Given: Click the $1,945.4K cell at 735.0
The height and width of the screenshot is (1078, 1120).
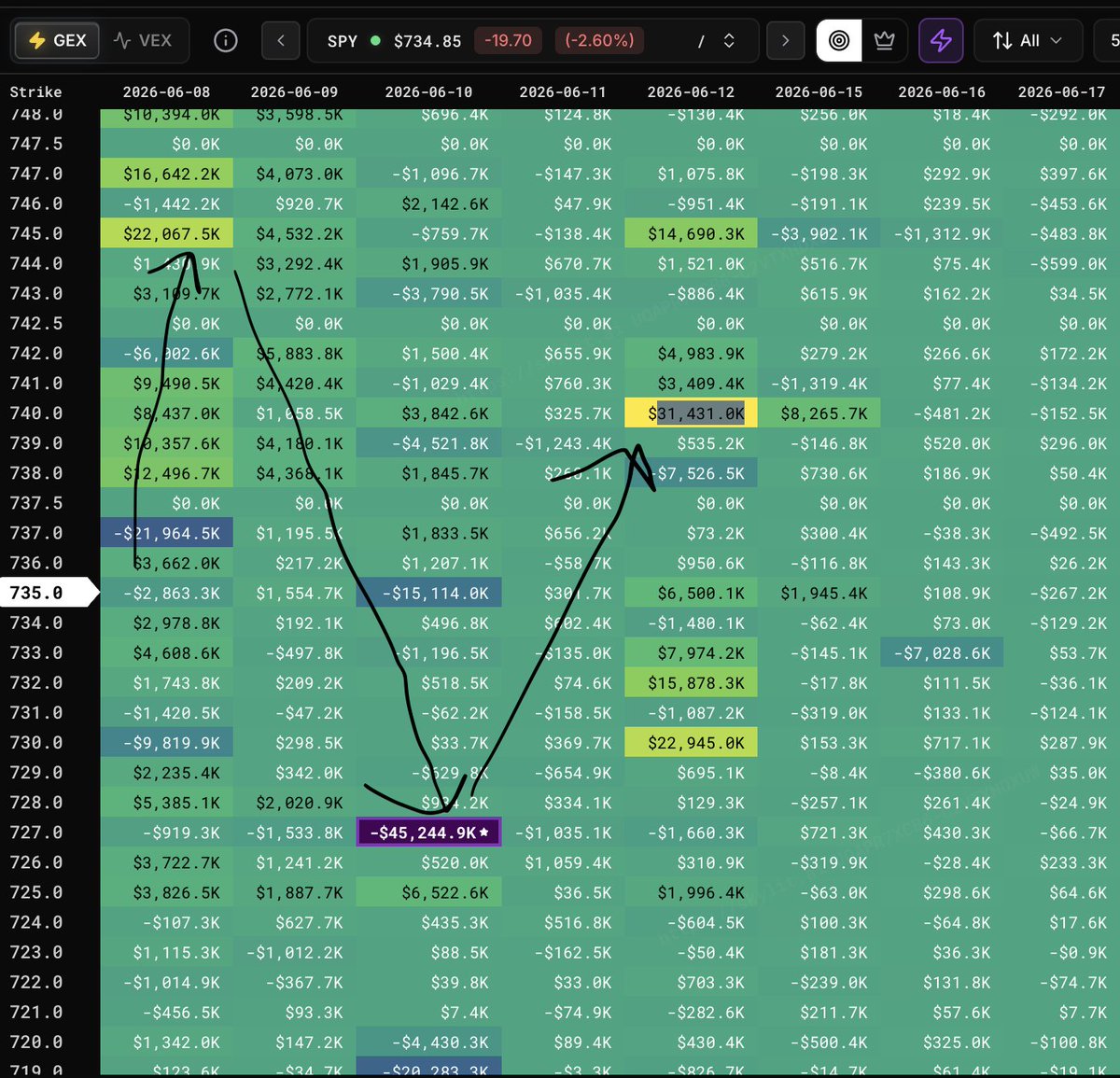Looking at the screenshot, I should pos(819,593).
